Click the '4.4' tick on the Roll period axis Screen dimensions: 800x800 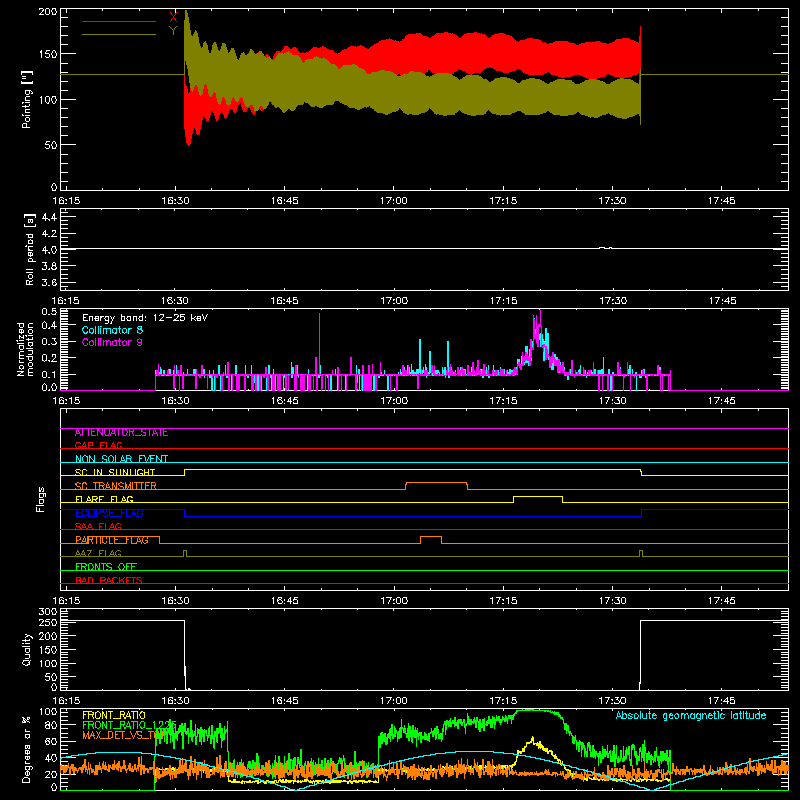[x=49, y=217]
